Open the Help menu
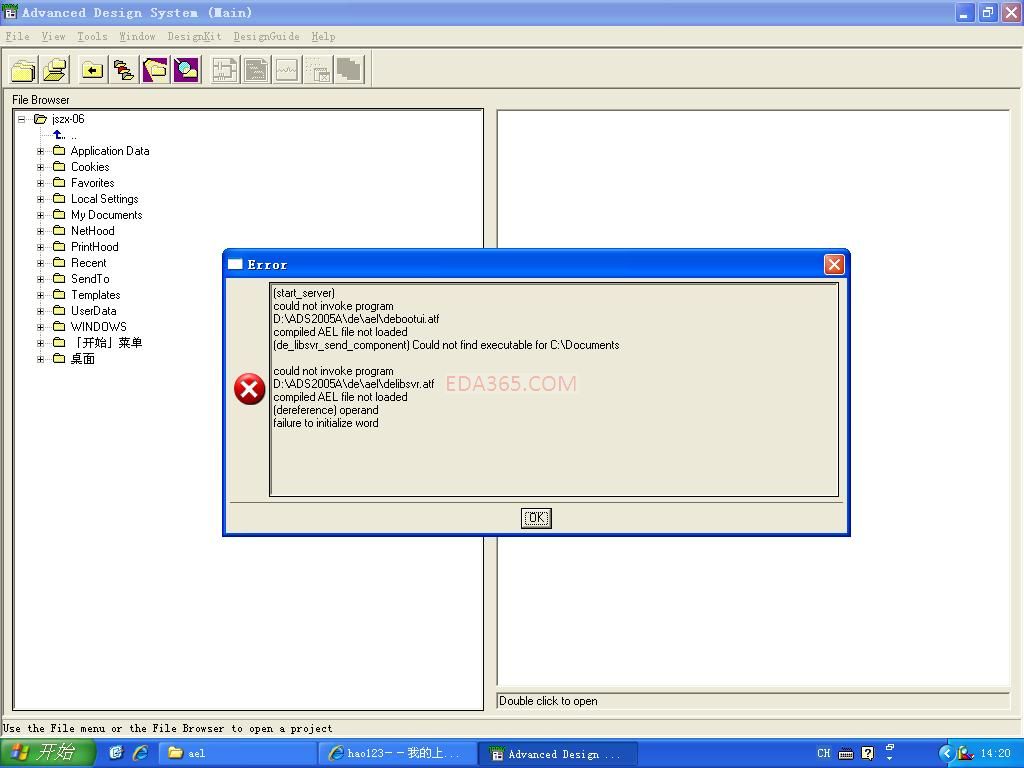This screenshot has height=768, width=1024. [323, 36]
